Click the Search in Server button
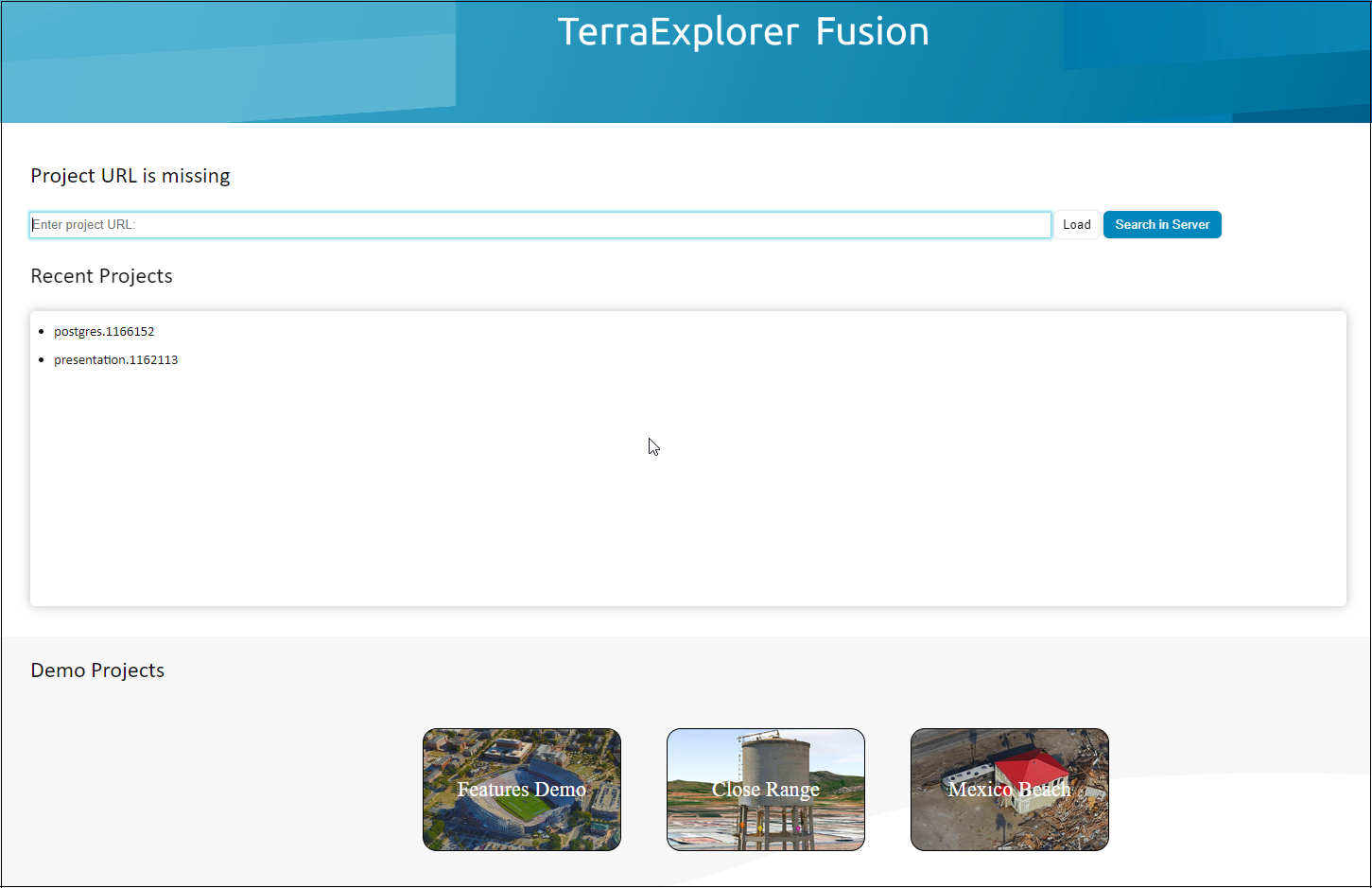Image resolution: width=1372 pixels, height=888 pixels. (x=1161, y=225)
